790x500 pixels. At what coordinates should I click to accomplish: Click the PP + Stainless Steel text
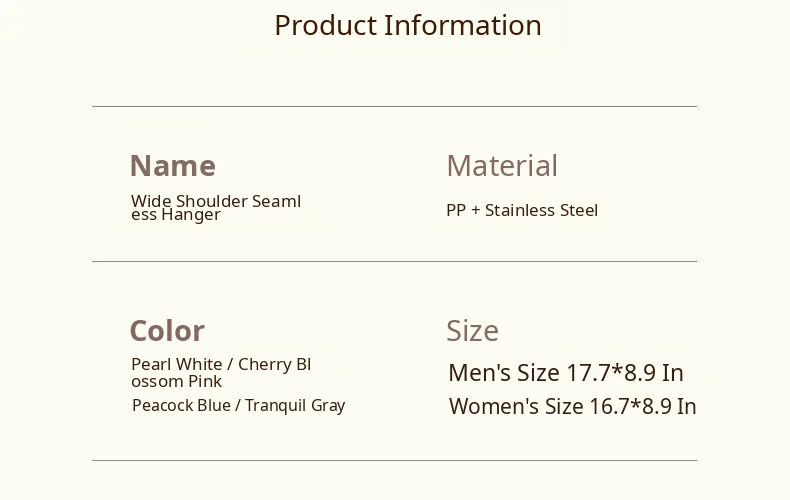522,210
